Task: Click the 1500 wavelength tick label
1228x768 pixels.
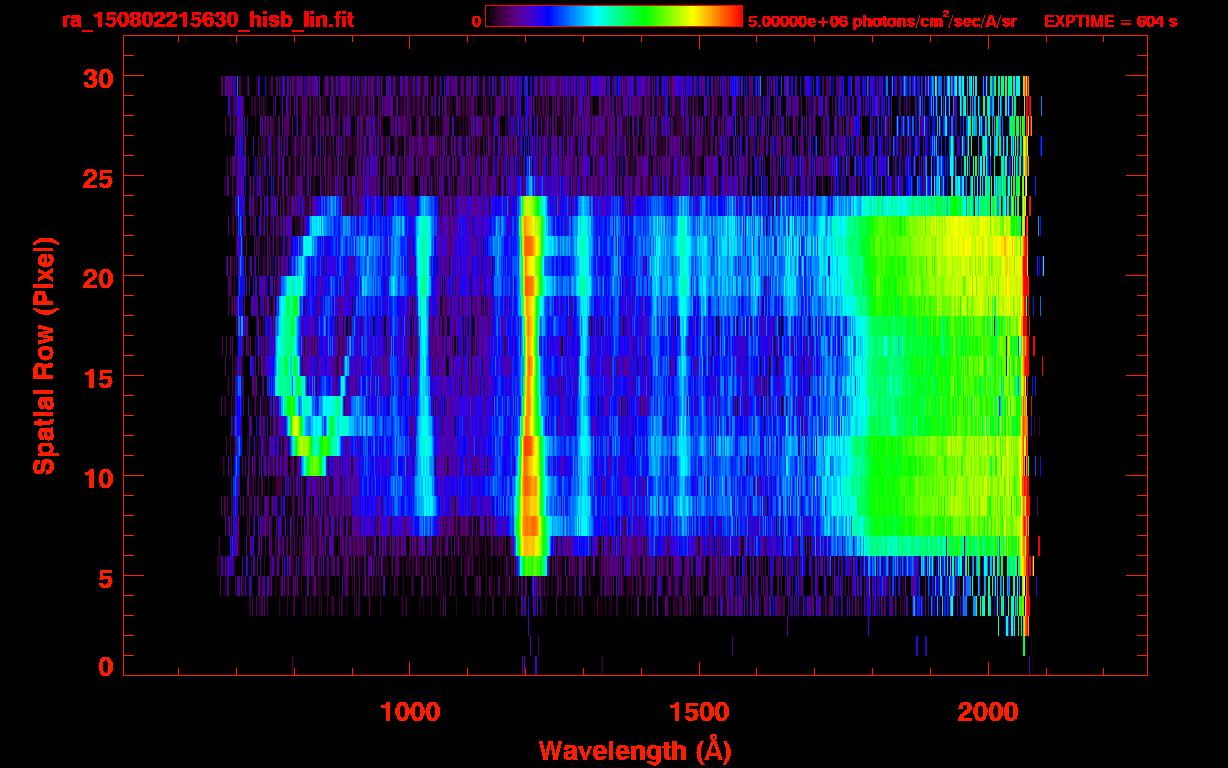Action: click(x=699, y=711)
